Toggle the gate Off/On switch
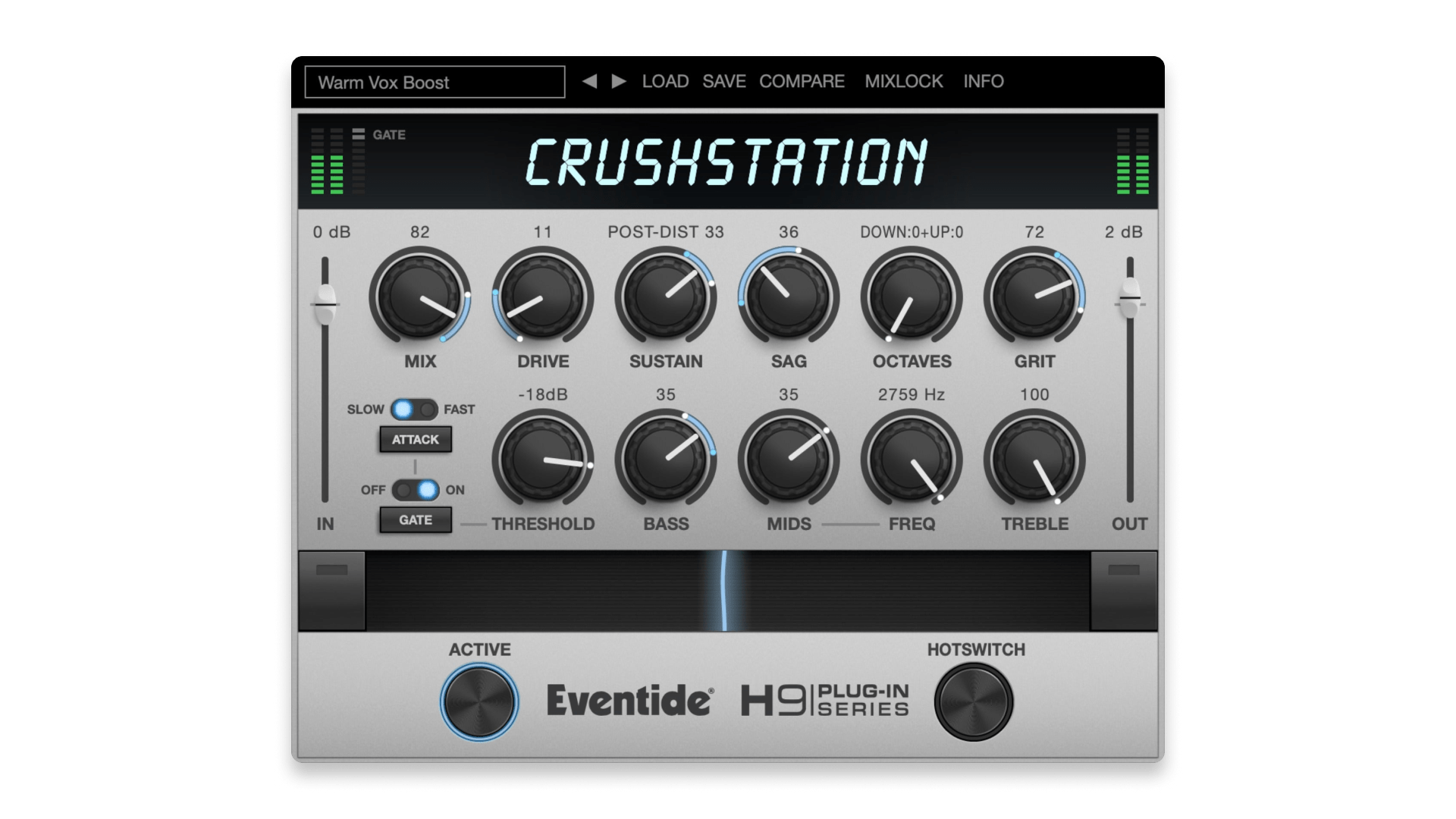The height and width of the screenshot is (819, 1456). click(415, 490)
